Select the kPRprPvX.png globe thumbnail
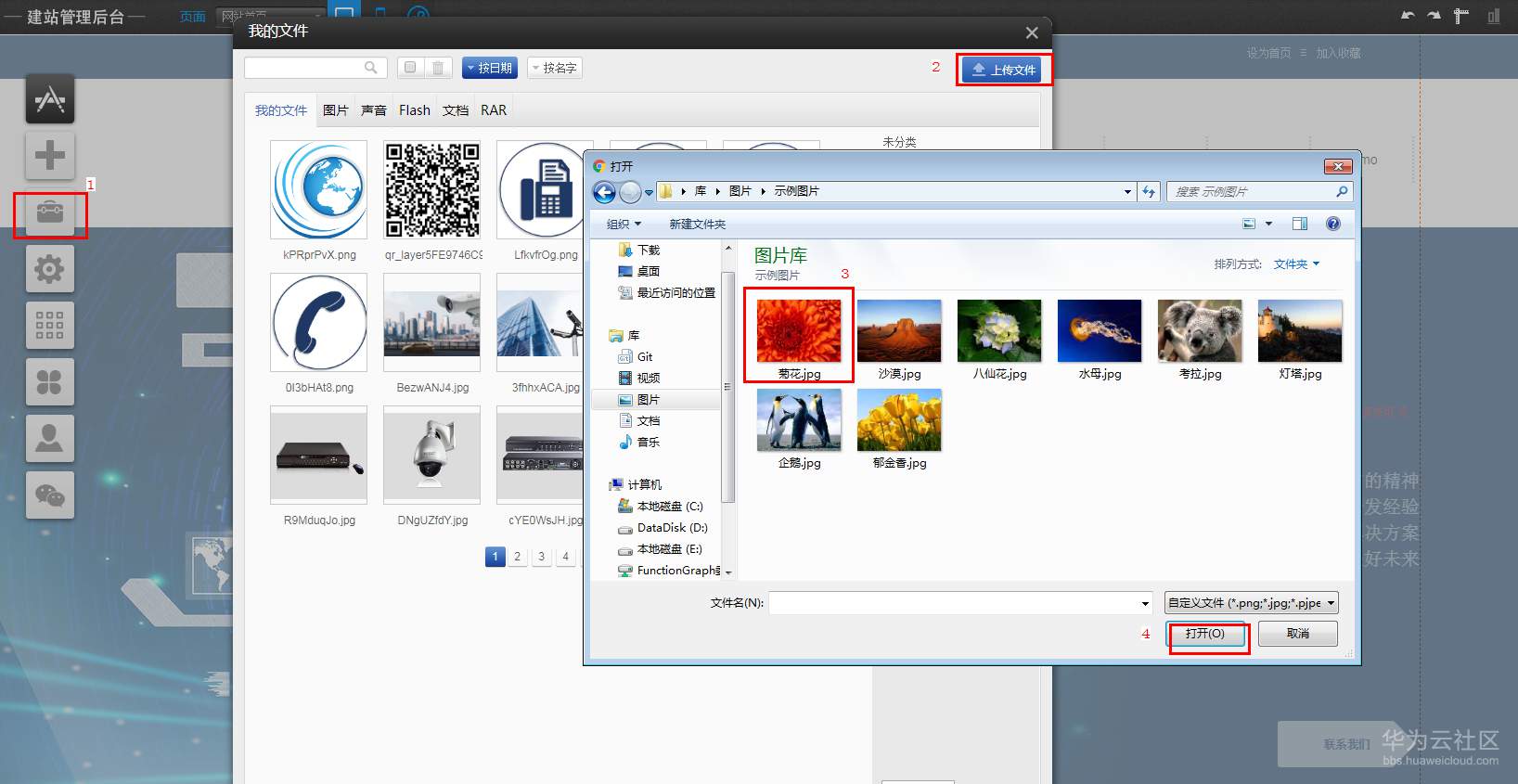 319,190
